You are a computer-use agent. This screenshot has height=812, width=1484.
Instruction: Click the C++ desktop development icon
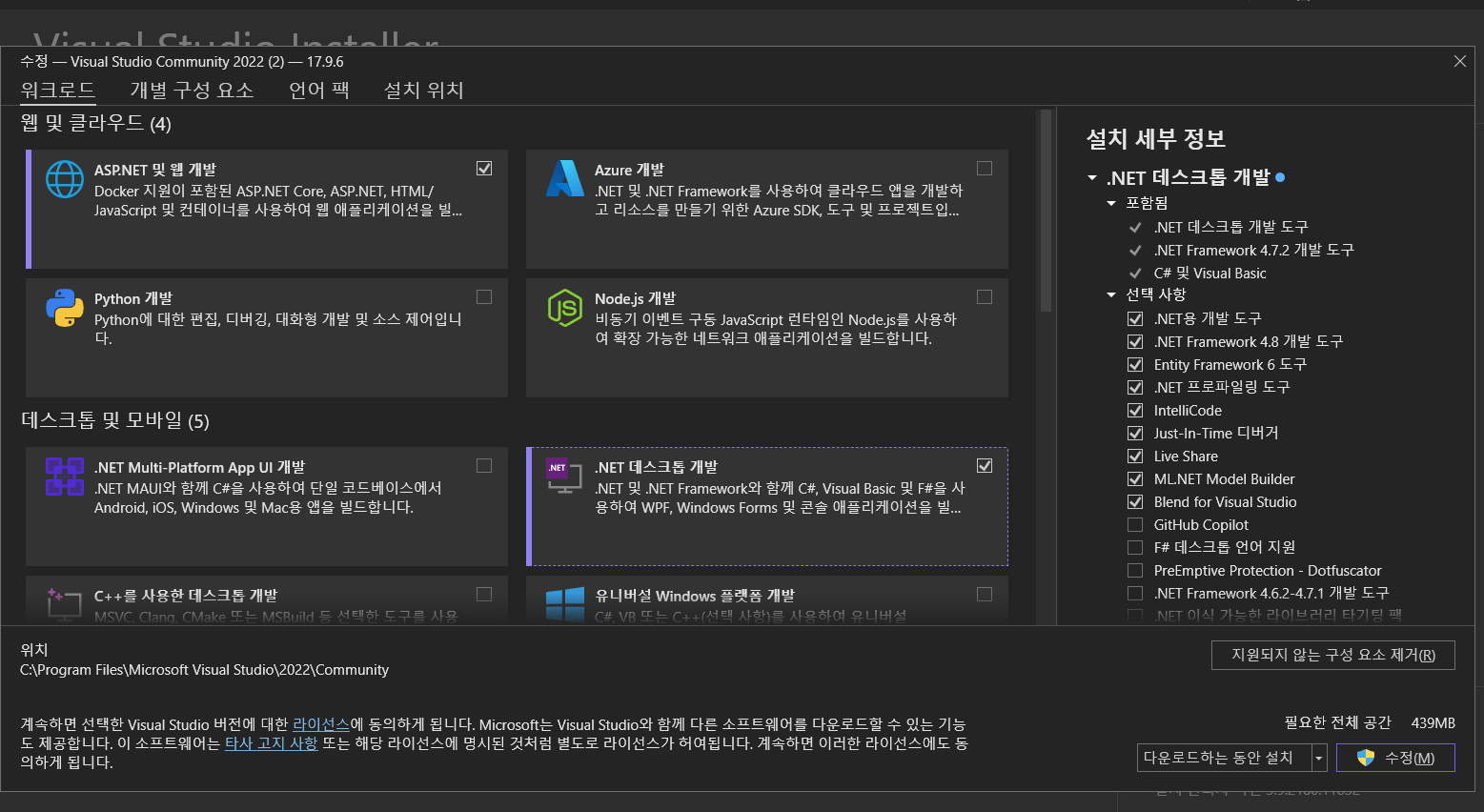pyautogui.click(x=64, y=604)
